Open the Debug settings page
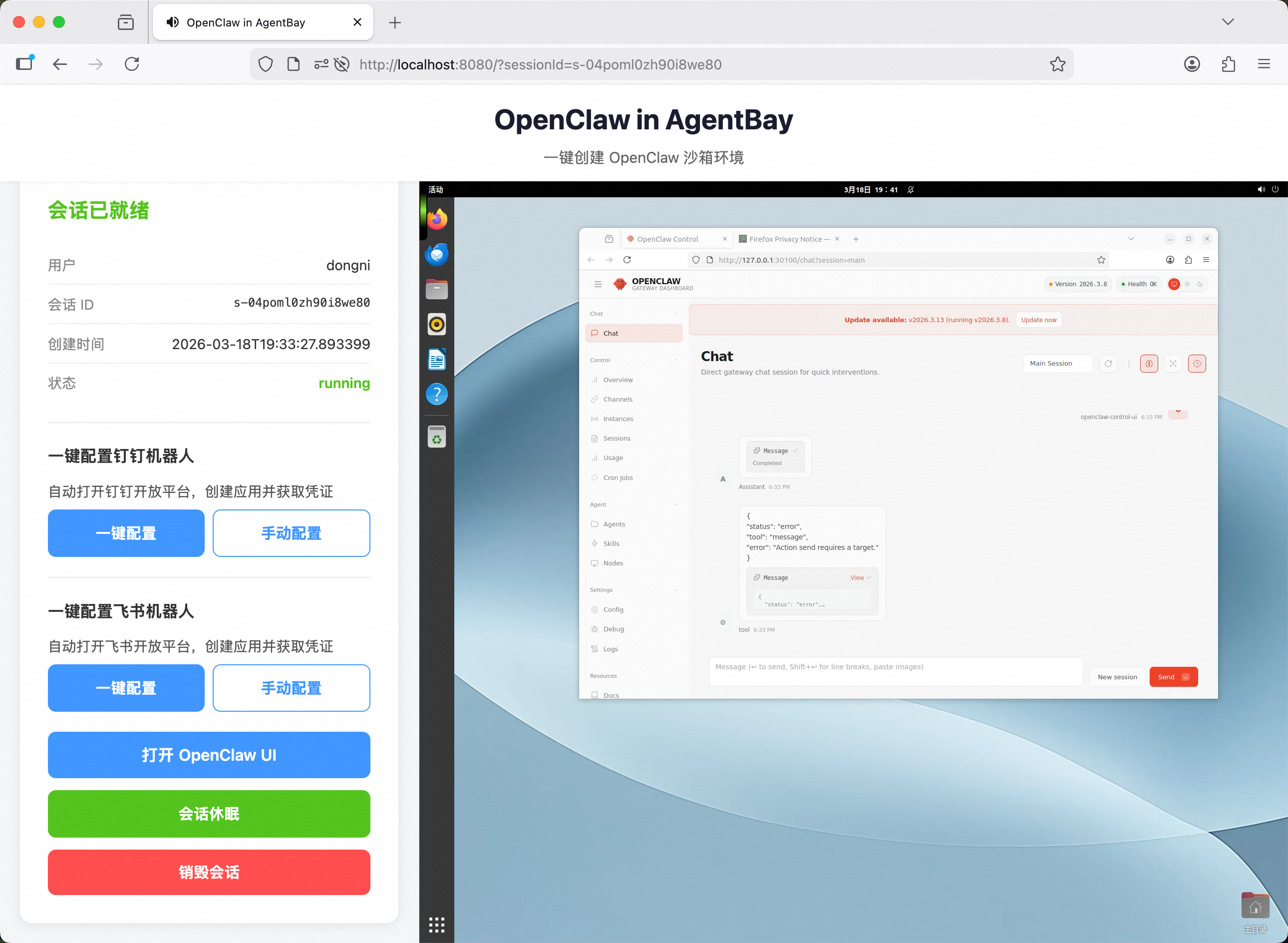Viewport: 1288px width, 943px height. [x=613, y=629]
